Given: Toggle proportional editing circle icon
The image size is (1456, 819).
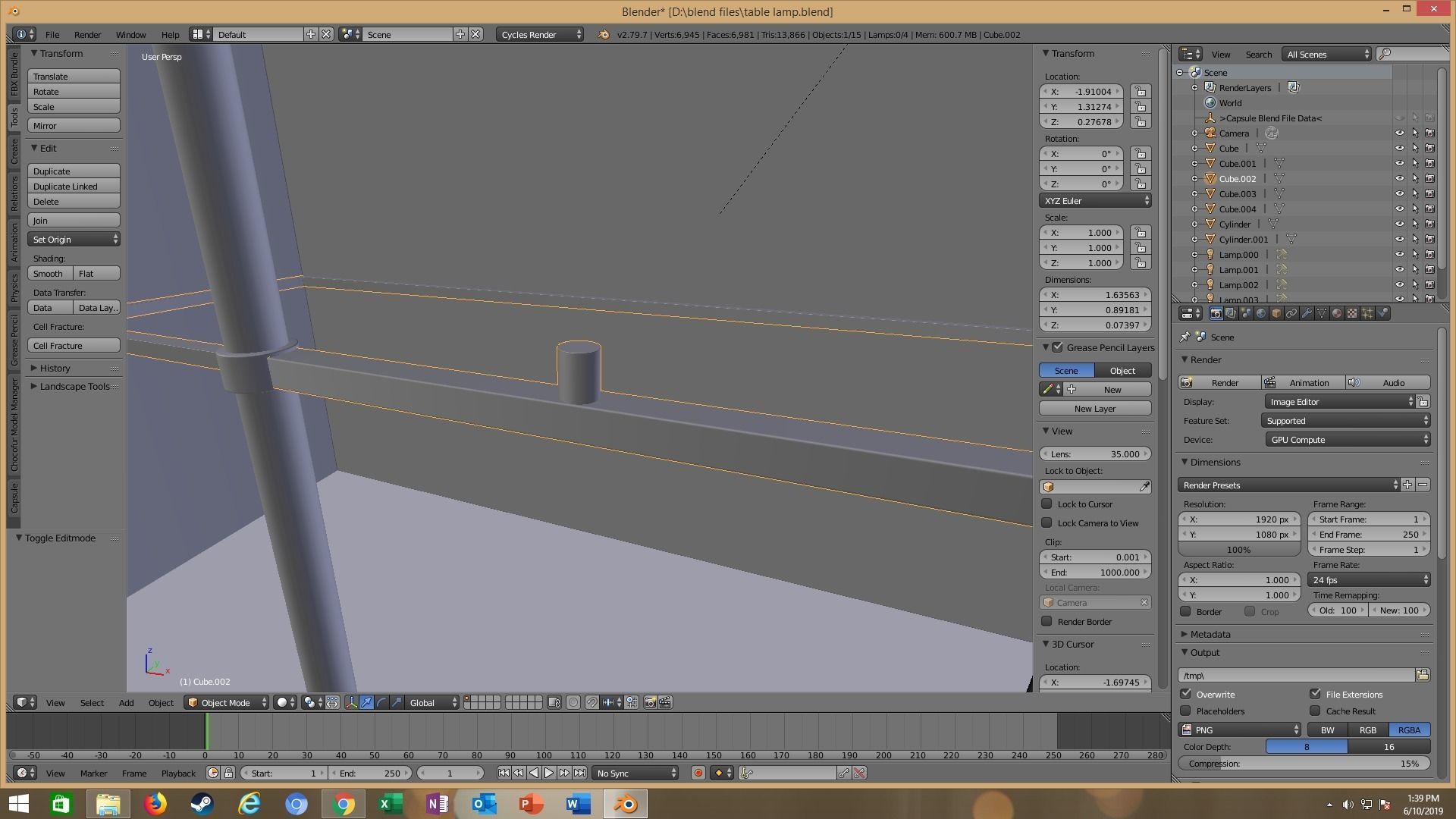Looking at the screenshot, I should [573, 703].
